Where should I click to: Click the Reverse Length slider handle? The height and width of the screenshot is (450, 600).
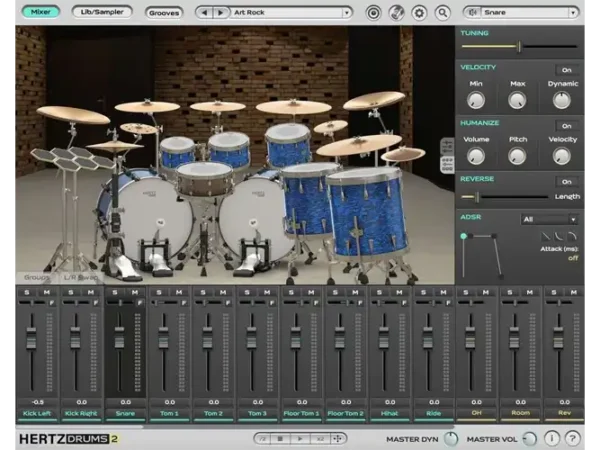pyautogui.click(x=478, y=197)
